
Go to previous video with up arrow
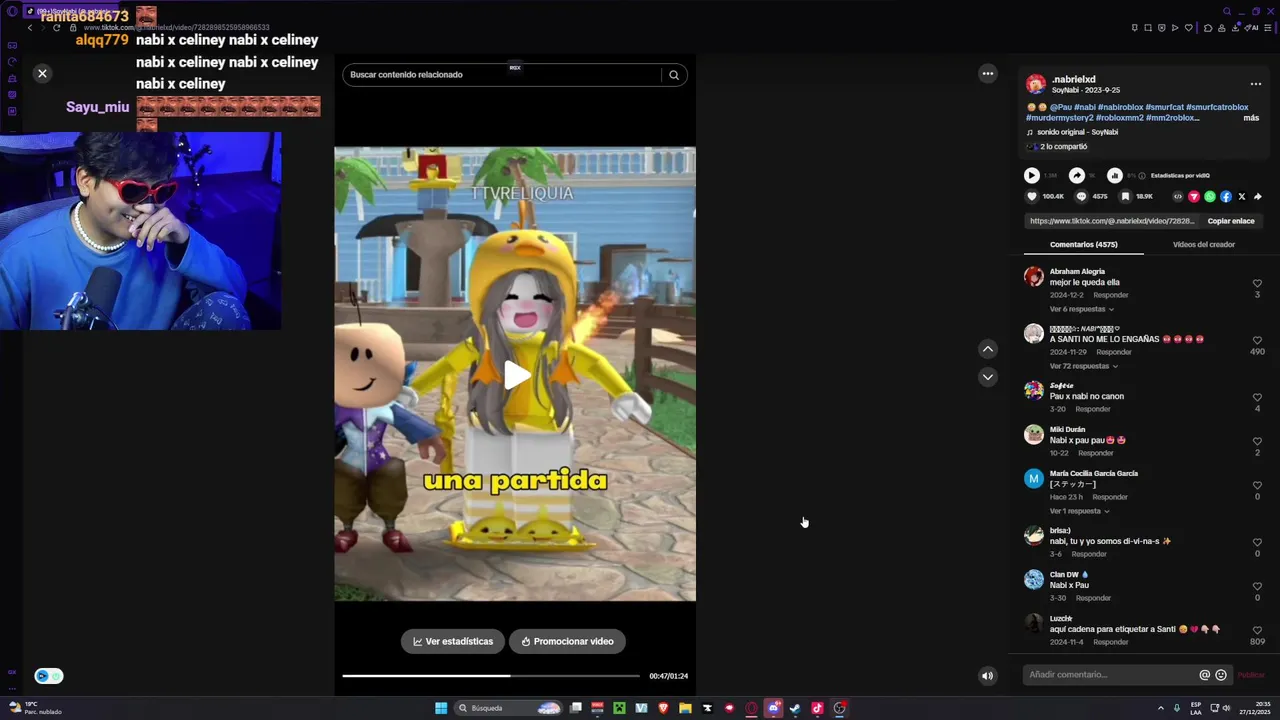click(x=988, y=349)
